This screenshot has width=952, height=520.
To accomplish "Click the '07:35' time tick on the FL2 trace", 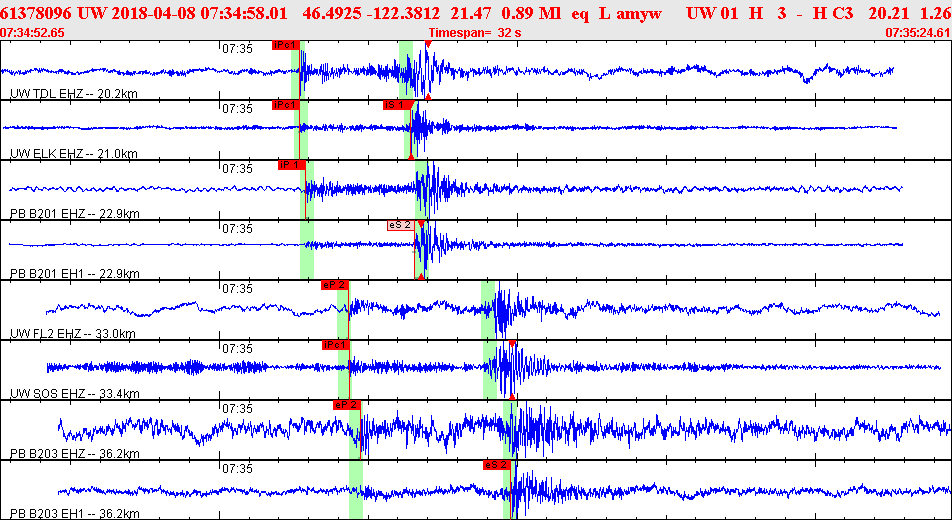I will pyautogui.click(x=237, y=289).
